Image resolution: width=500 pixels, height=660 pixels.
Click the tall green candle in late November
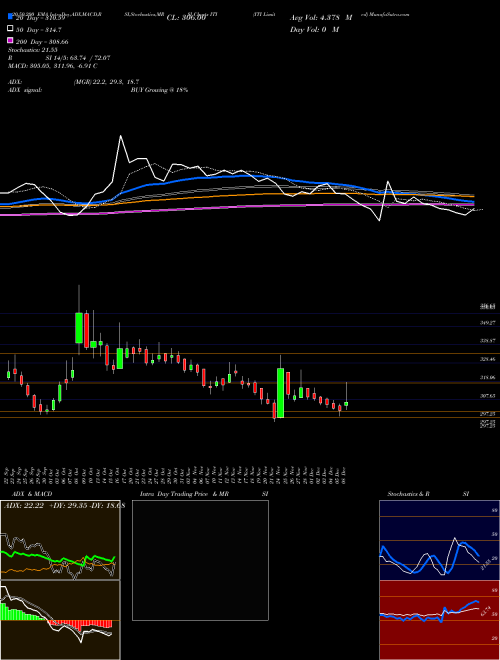280,393
